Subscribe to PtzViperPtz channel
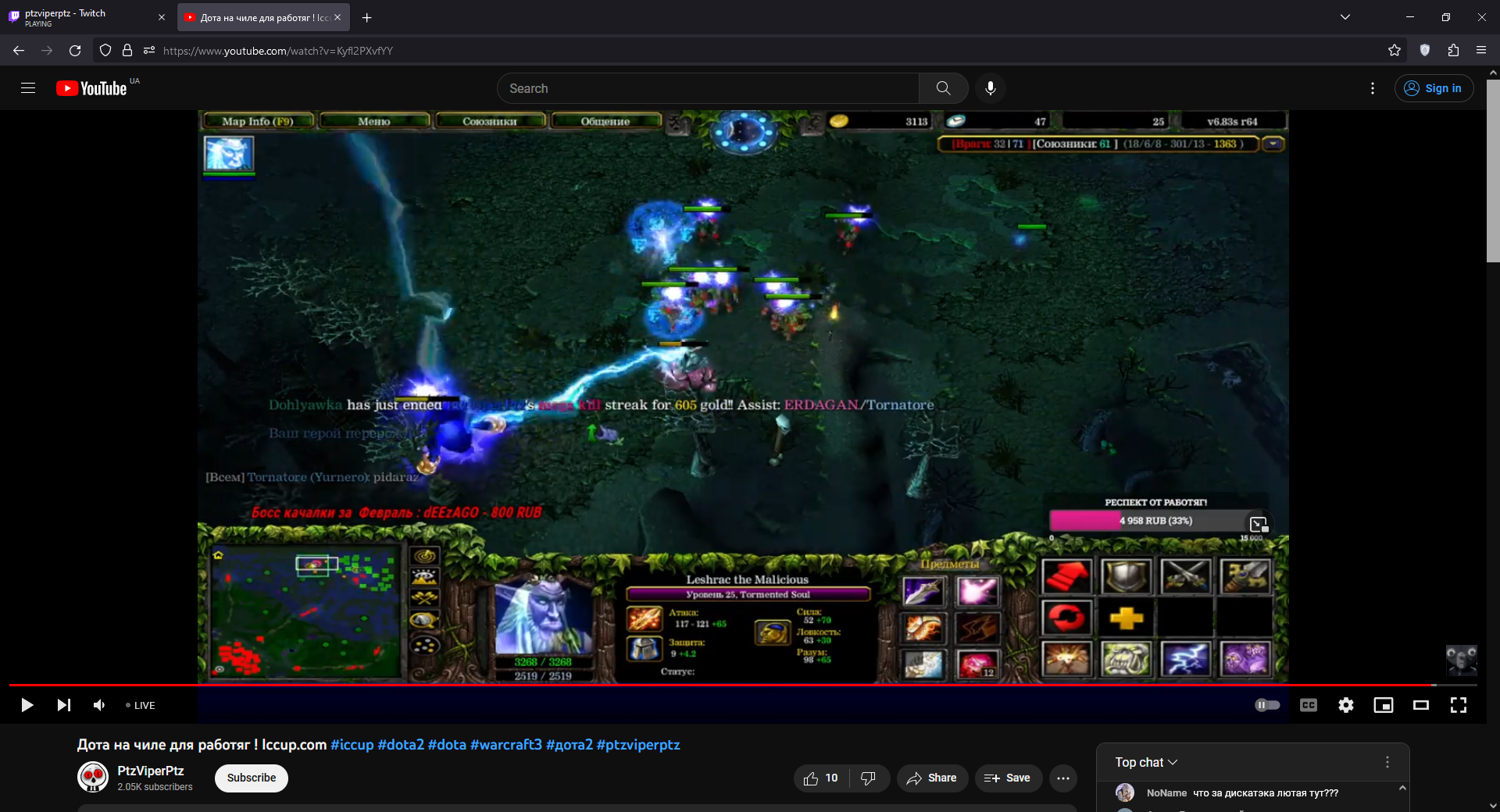Screen dimensions: 1500x812 coord(252,778)
